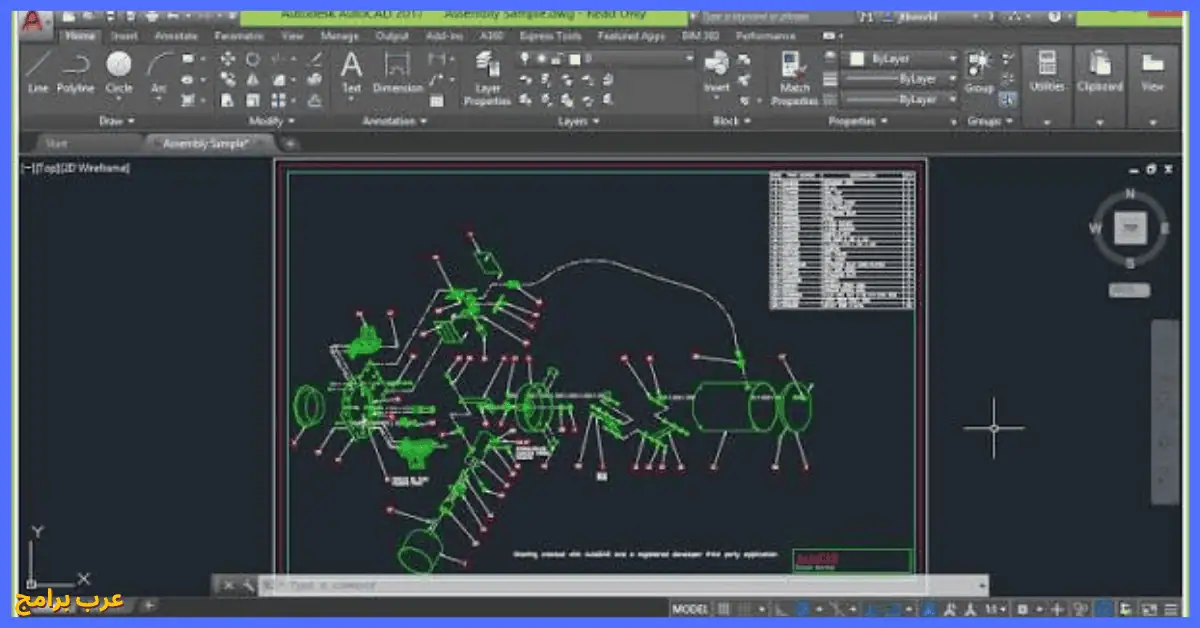Image resolution: width=1200 pixels, height=628 pixels.
Task: Open the linetype ByLayer selector
Action: pos(899,100)
